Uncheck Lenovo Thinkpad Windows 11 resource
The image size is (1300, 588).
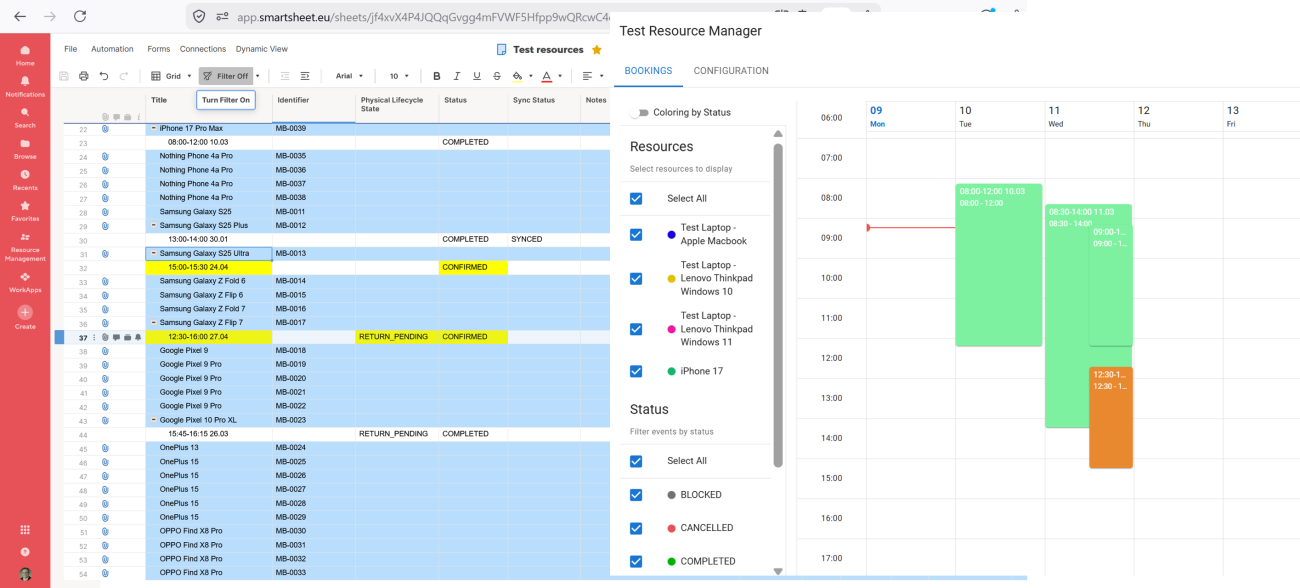point(636,328)
